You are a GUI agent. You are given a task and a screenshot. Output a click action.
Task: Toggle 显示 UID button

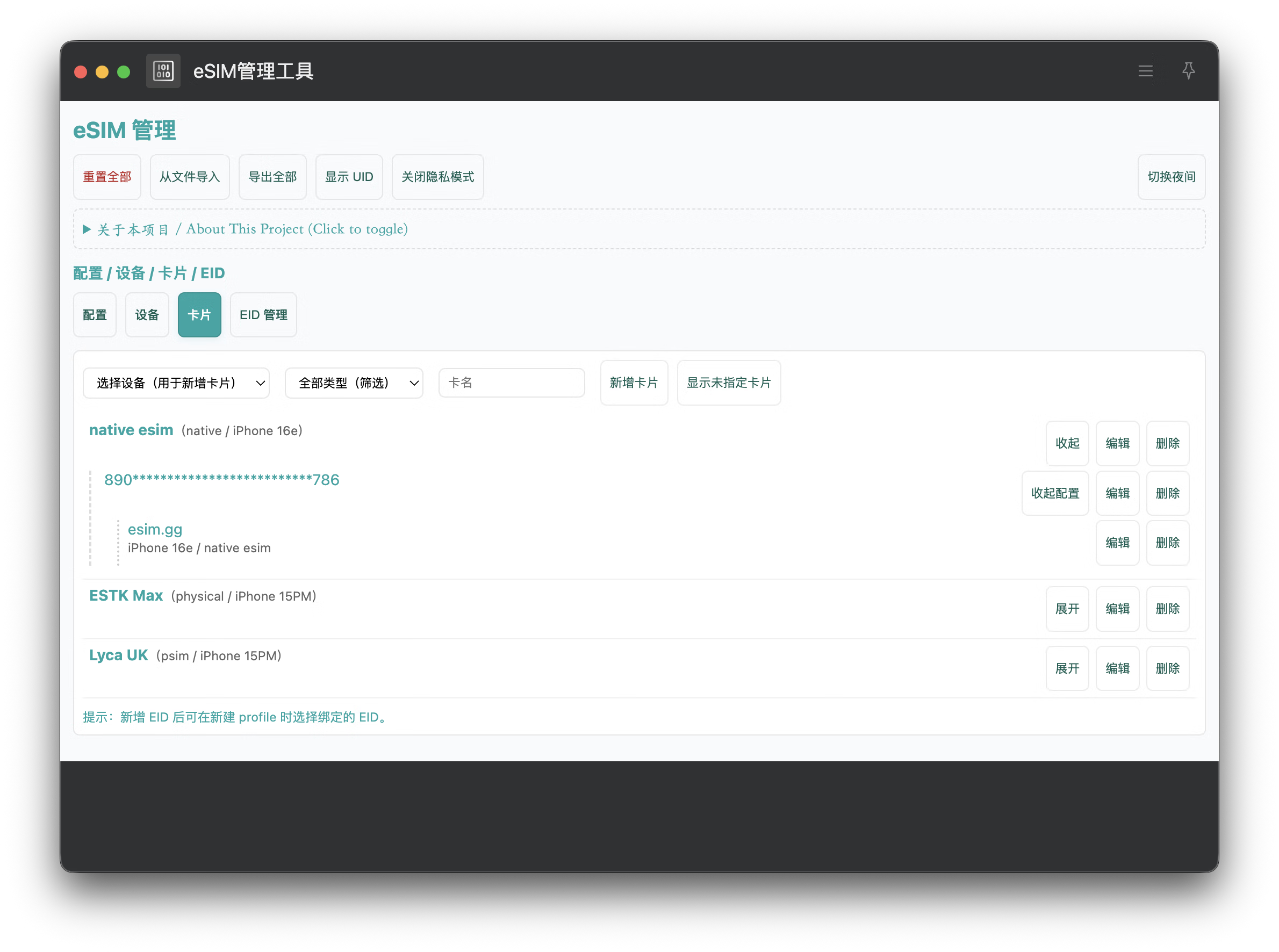[x=349, y=177]
